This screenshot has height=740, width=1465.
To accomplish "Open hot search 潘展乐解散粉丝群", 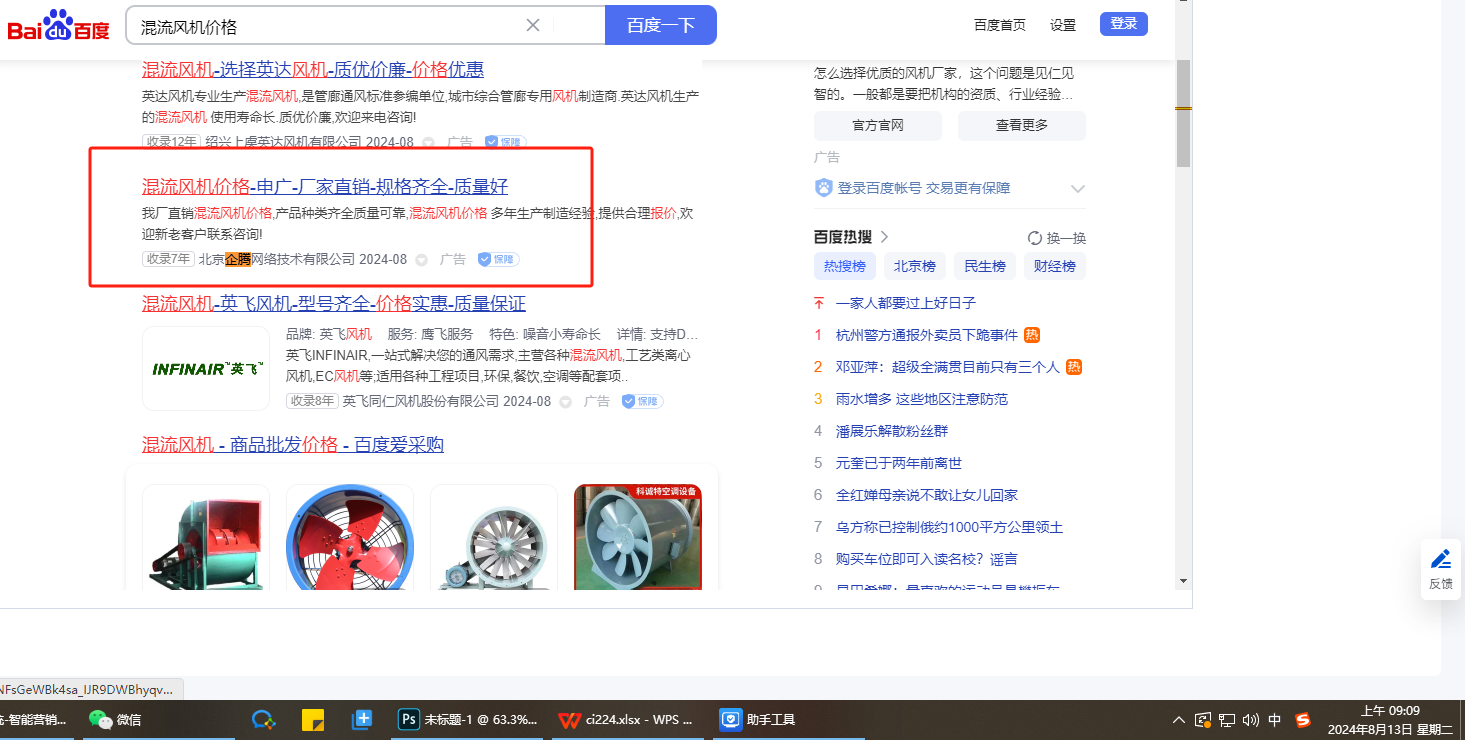I will 892,431.
